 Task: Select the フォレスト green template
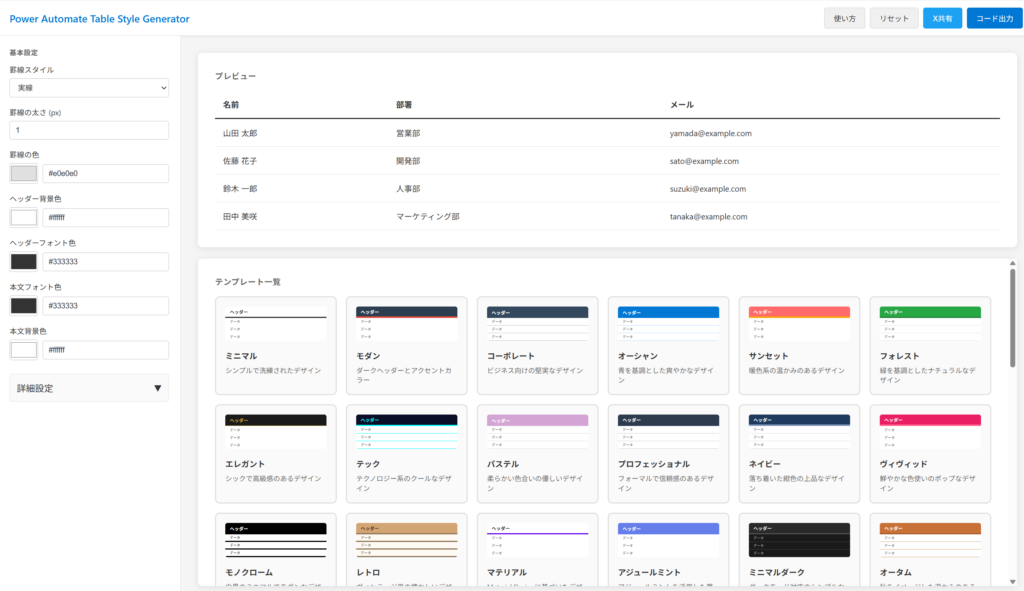pyautogui.click(x=930, y=345)
